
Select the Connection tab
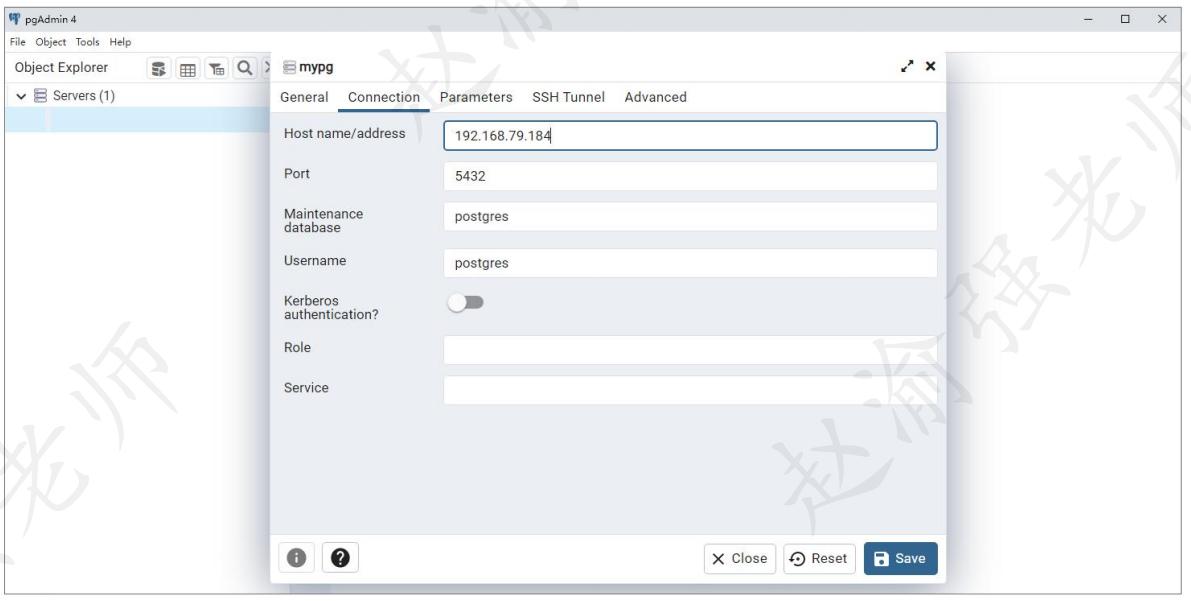384,97
